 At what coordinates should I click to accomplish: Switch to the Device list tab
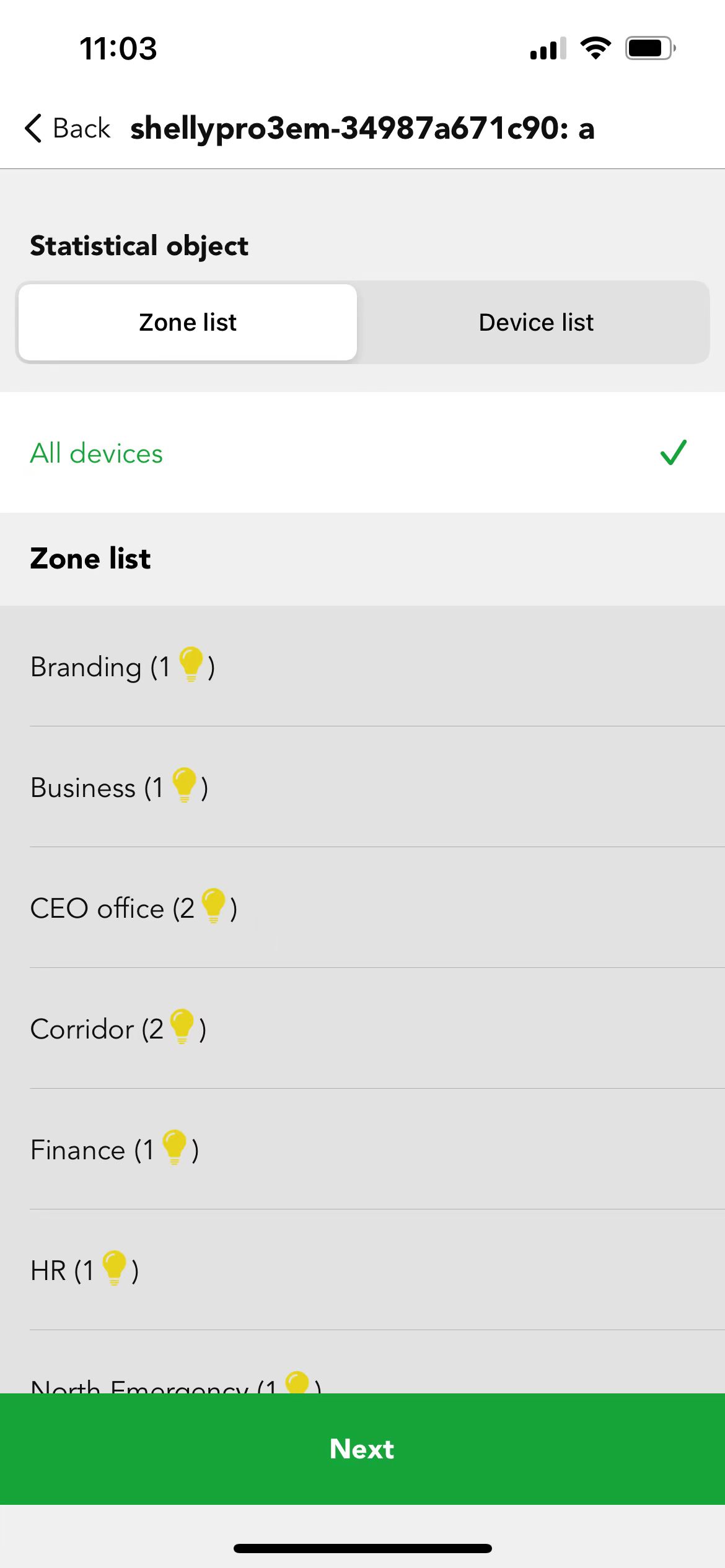[x=536, y=322]
